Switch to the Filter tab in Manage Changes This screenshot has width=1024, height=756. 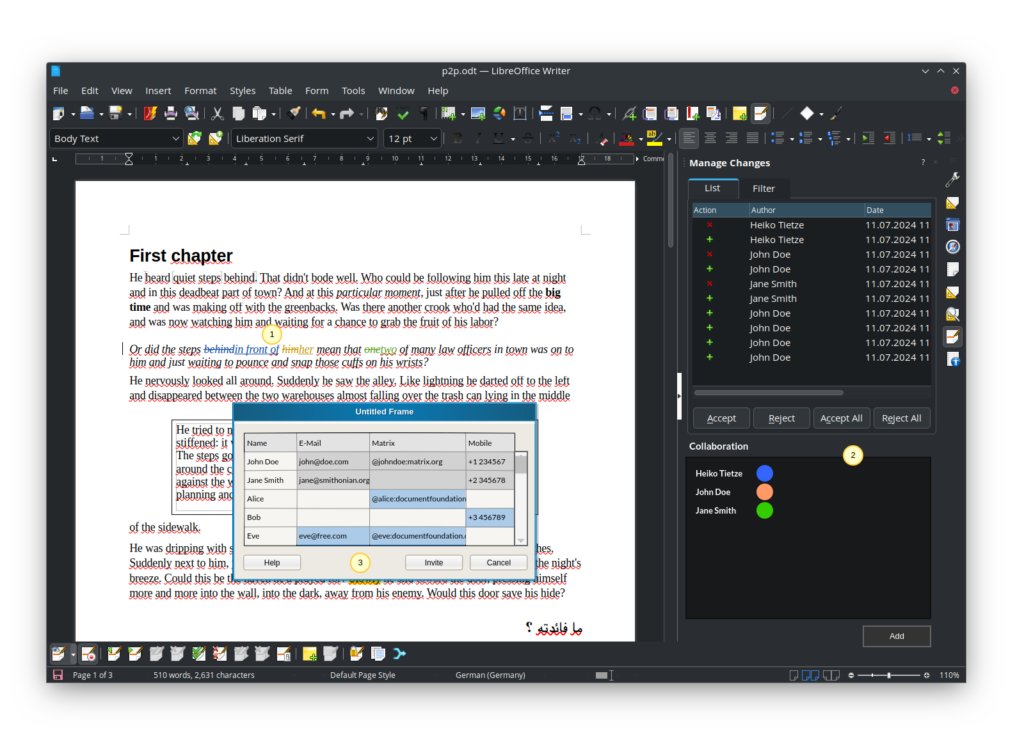[x=764, y=188]
